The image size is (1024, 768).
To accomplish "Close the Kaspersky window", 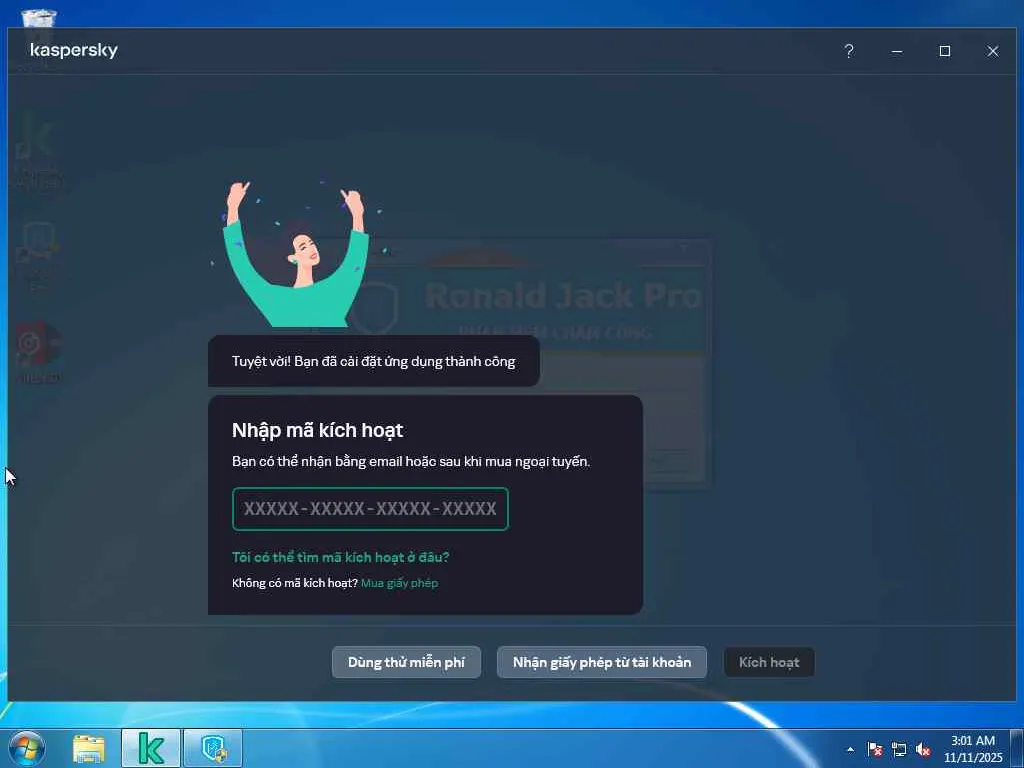I will coord(993,51).
